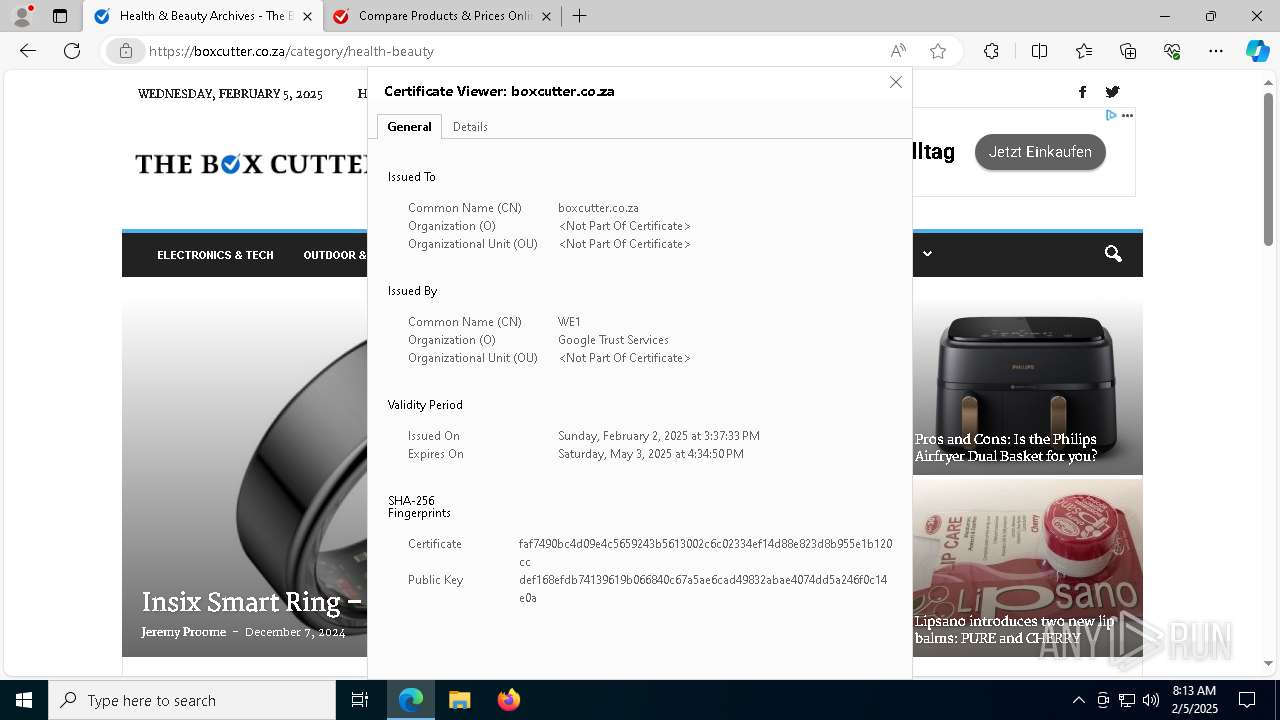Screen dimensions: 1280x720
Task: Click The Box Cutter logo
Action: (x=252, y=164)
